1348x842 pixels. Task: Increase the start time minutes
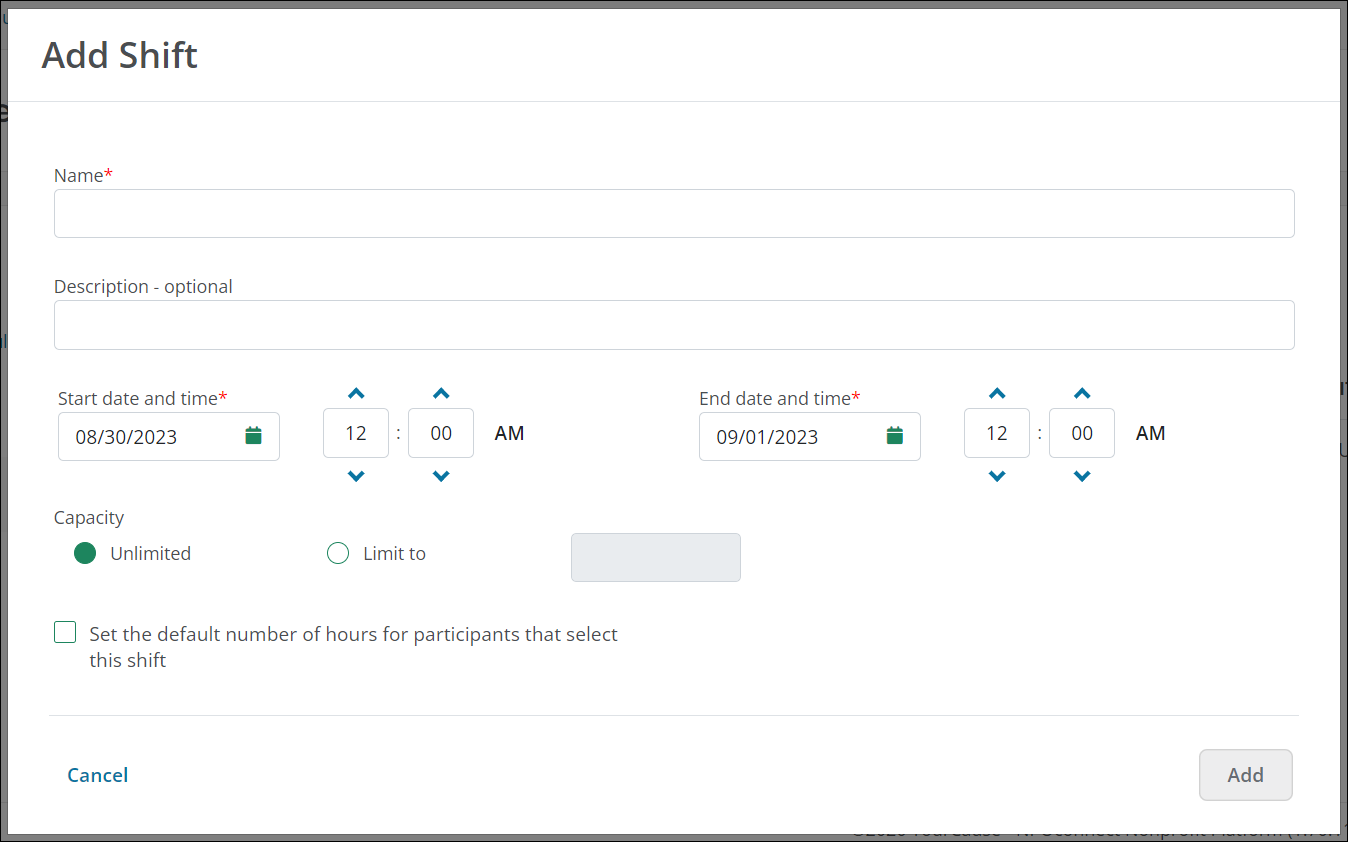[441, 394]
